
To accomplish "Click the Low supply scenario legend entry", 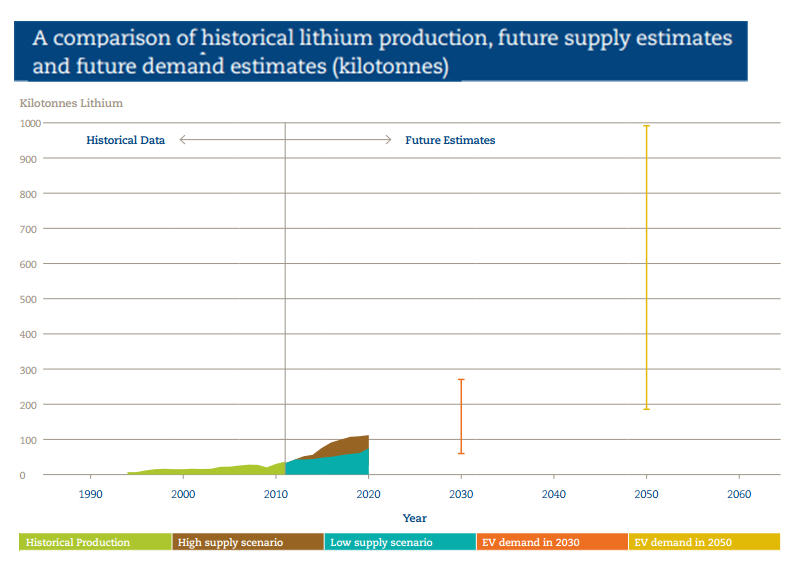I will [x=399, y=542].
